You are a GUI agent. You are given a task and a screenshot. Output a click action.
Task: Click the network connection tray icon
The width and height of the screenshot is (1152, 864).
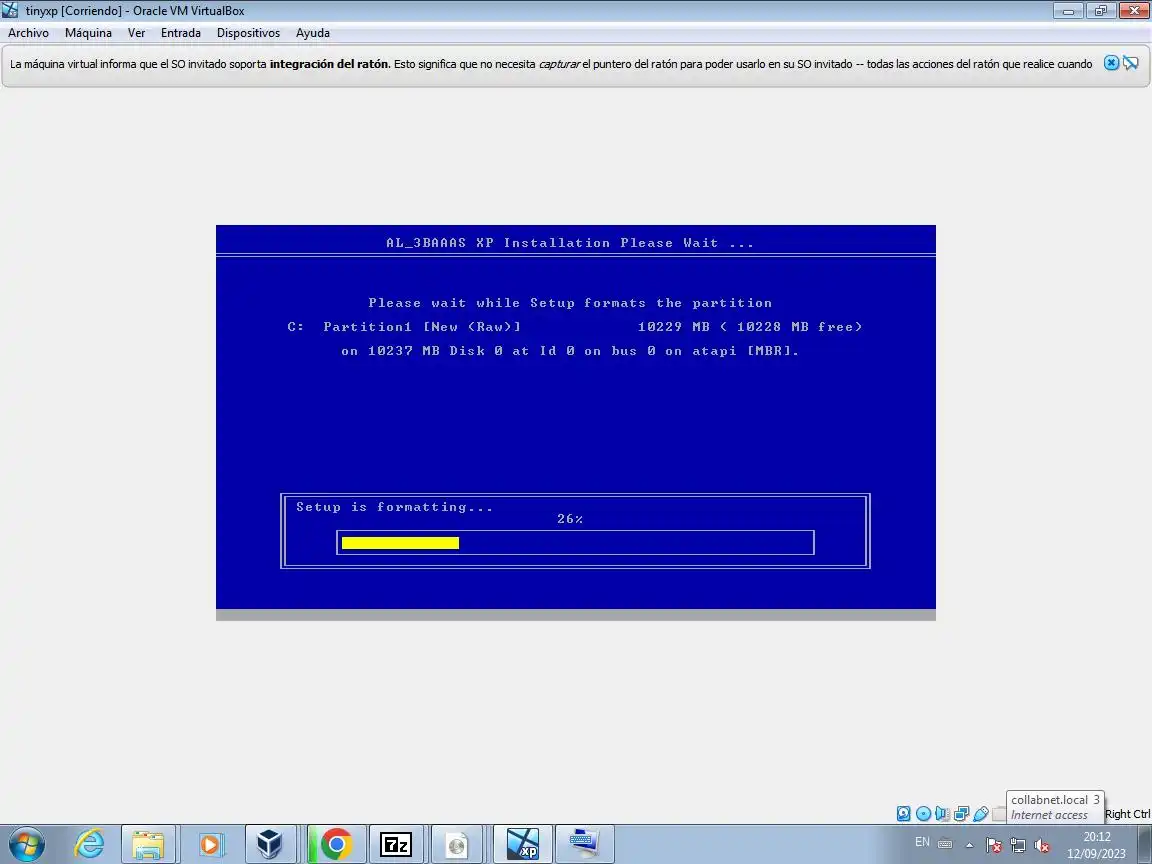coord(1018,845)
